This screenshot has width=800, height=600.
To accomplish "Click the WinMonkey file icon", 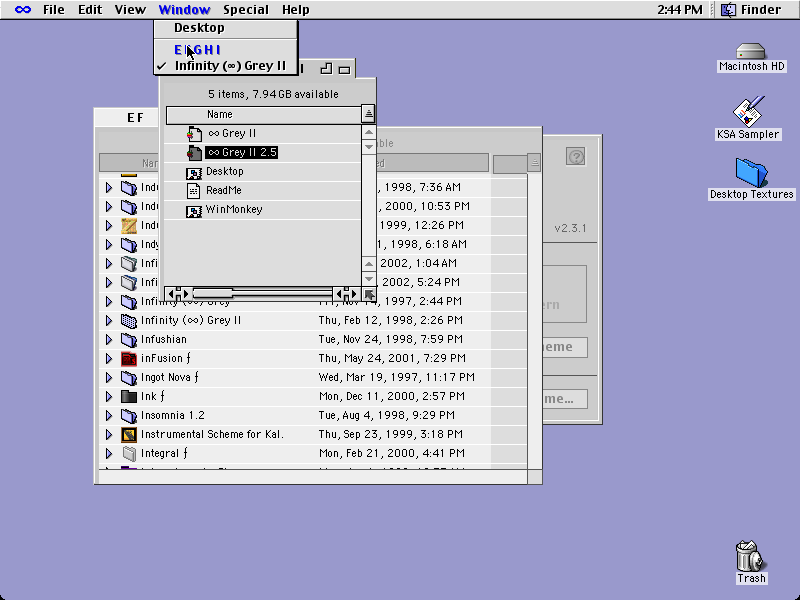I will (x=194, y=211).
